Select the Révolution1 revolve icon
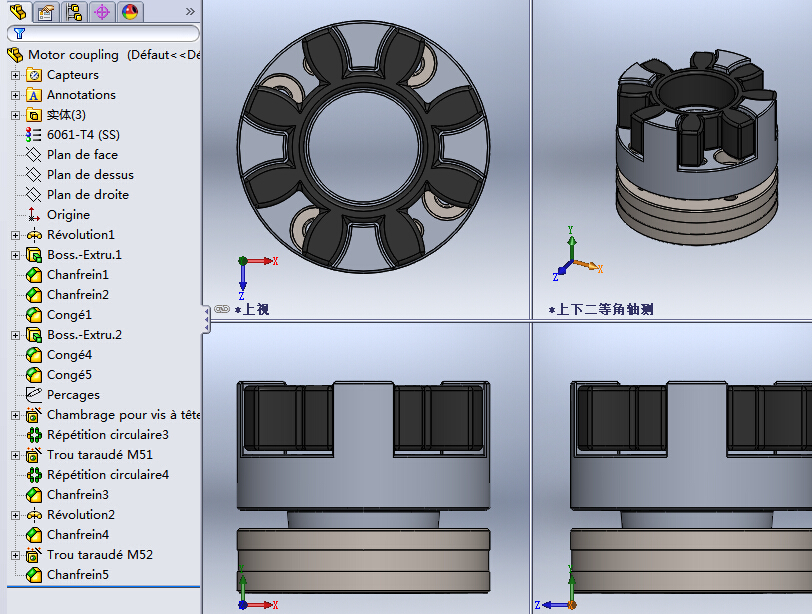Screen dimensions: 812x614 pyautogui.click(x=34, y=235)
